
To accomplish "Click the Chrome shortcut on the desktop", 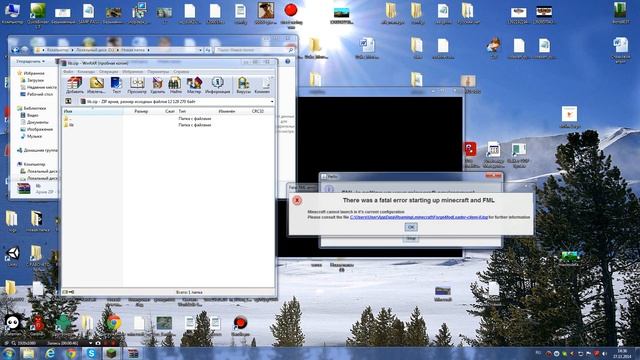I will point(113,324).
